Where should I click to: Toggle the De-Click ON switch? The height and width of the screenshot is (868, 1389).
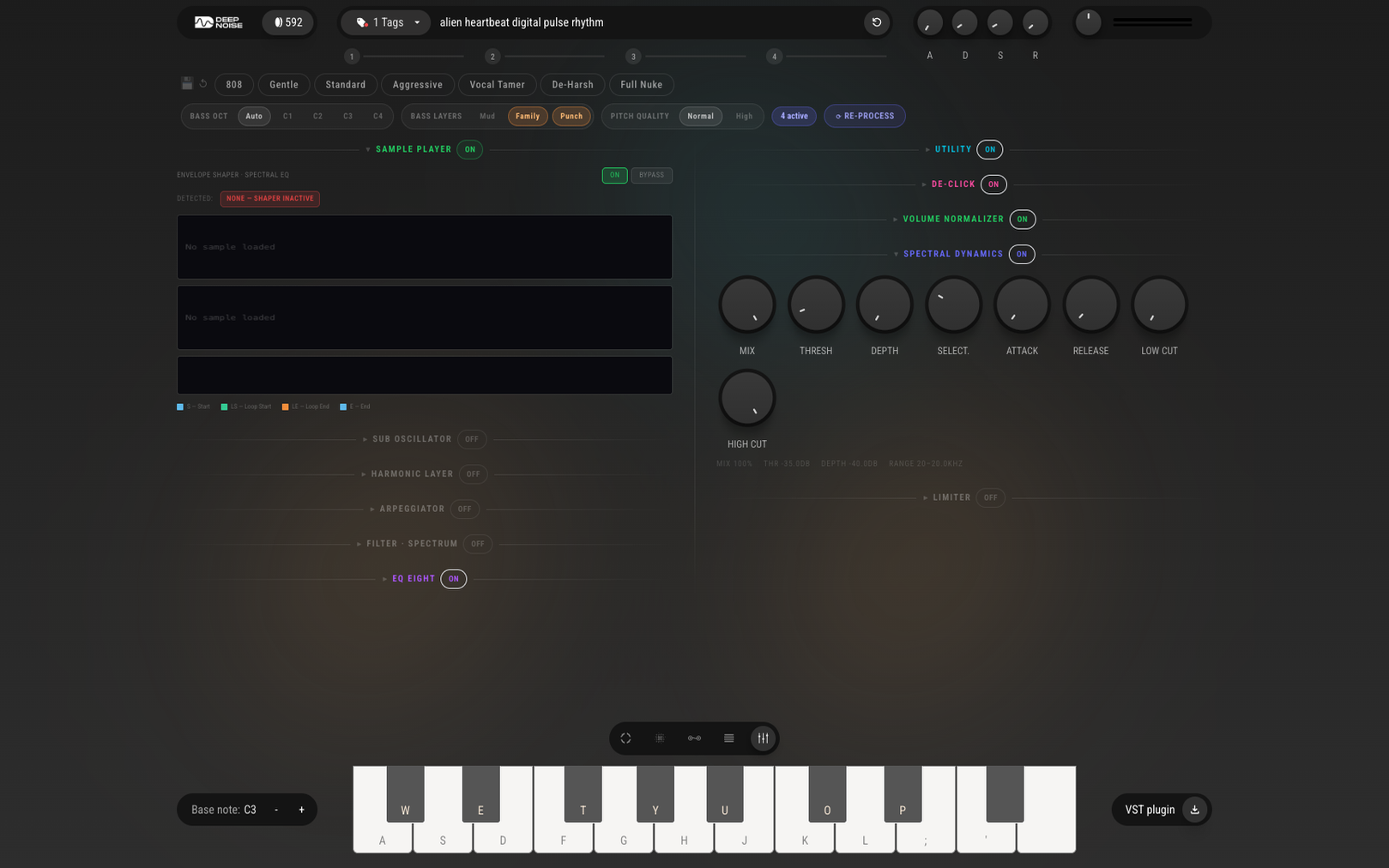[993, 184]
